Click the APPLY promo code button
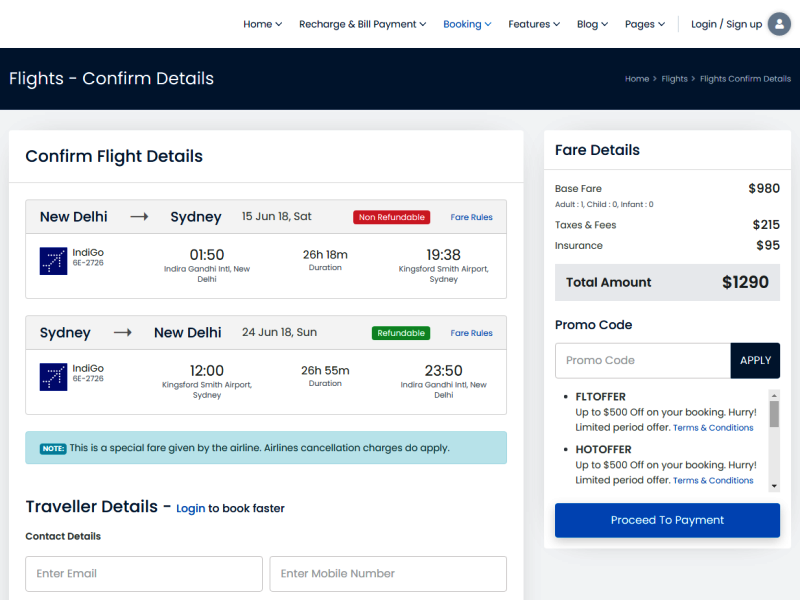This screenshot has width=800, height=600. pos(755,360)
